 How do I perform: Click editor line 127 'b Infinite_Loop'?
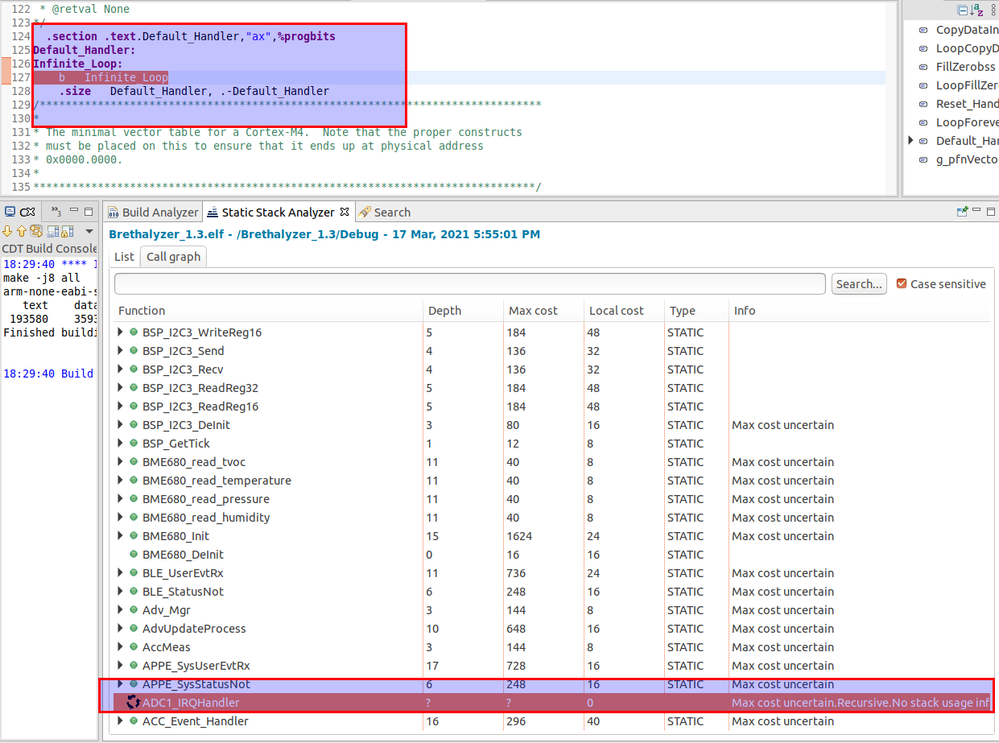tap(113, 77)
